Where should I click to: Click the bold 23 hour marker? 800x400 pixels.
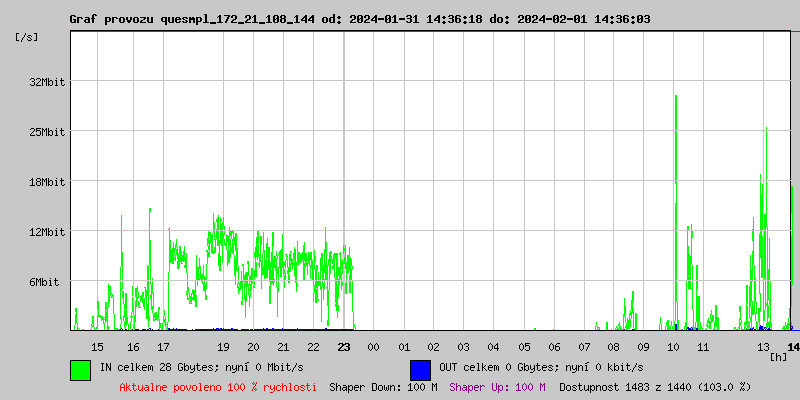(x=344, y=347)
